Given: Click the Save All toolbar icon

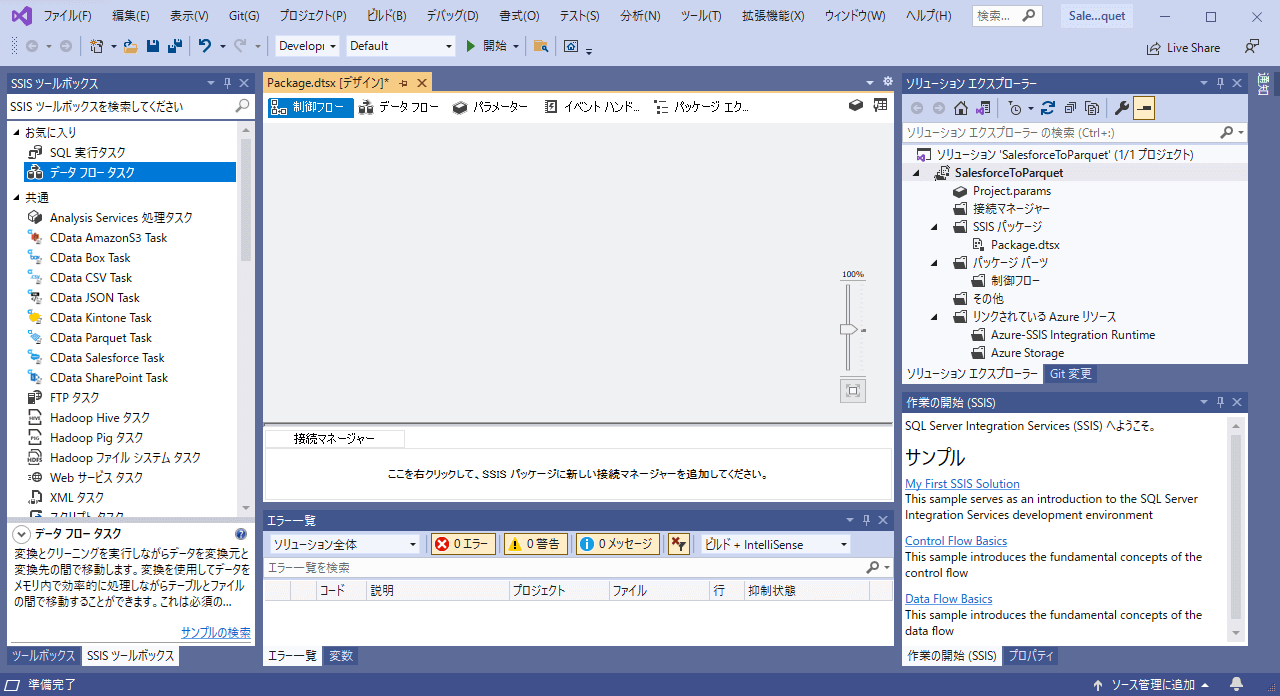Looking at the screenshot, I should (x=174, y=46).
